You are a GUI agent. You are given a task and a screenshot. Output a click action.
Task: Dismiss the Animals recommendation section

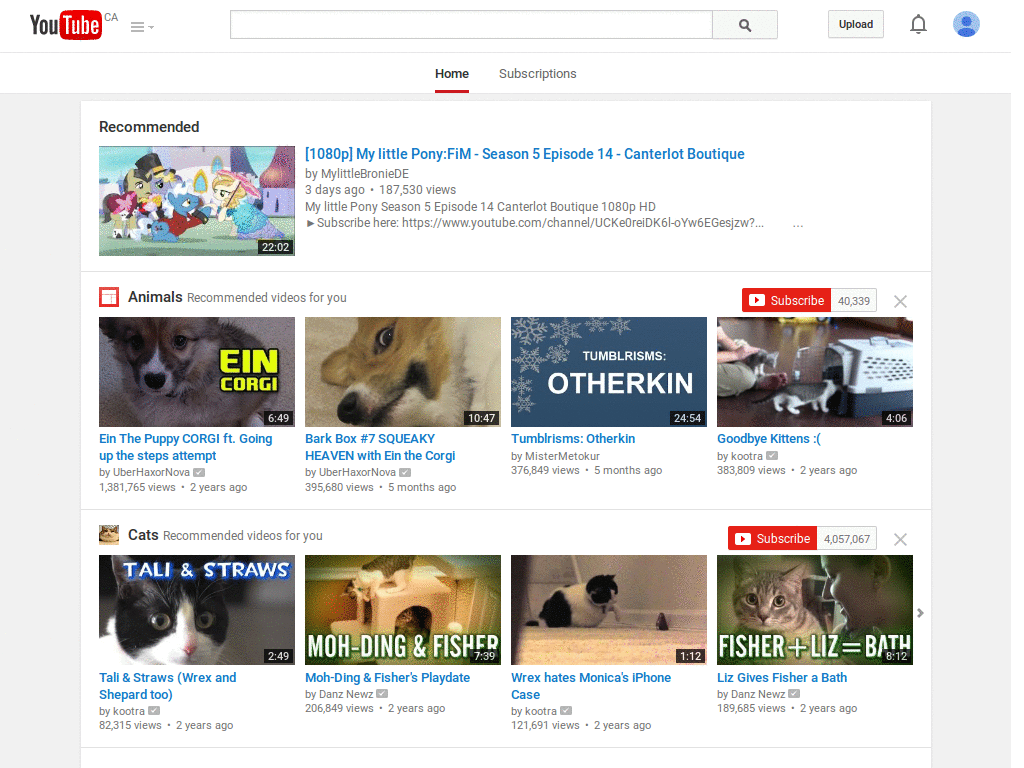coord(900,301)
